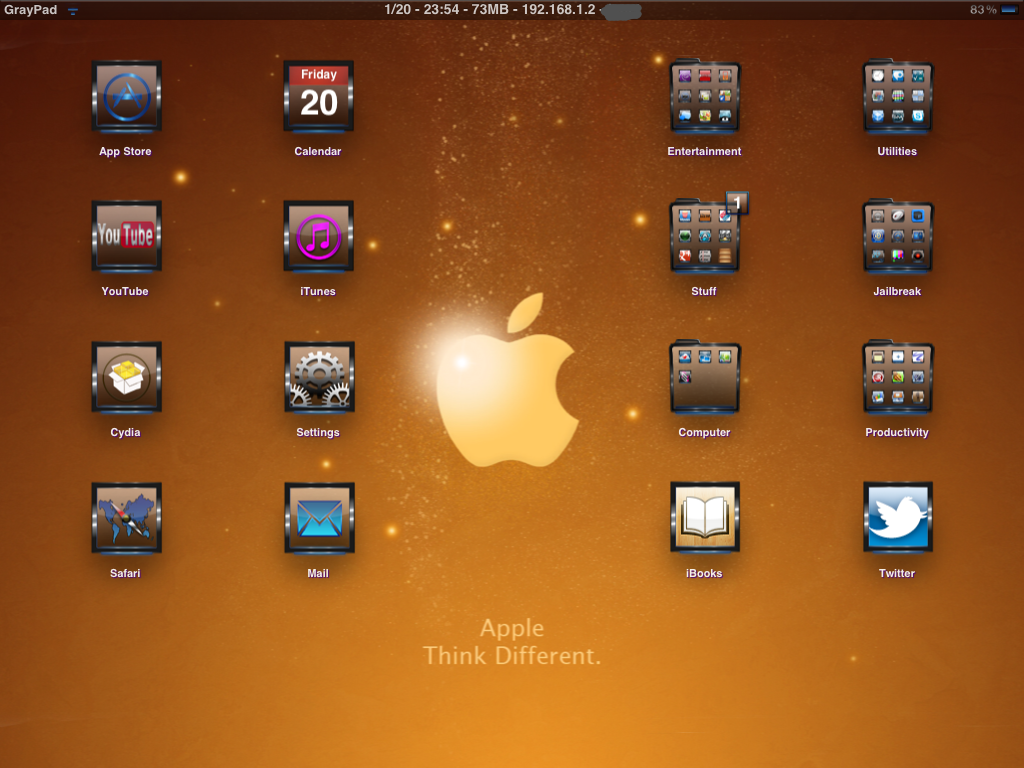The width and height of the screenshot is (1024, 768).
Task: Launch iTunes with the pink music note
Action: (x=319, y=236)
